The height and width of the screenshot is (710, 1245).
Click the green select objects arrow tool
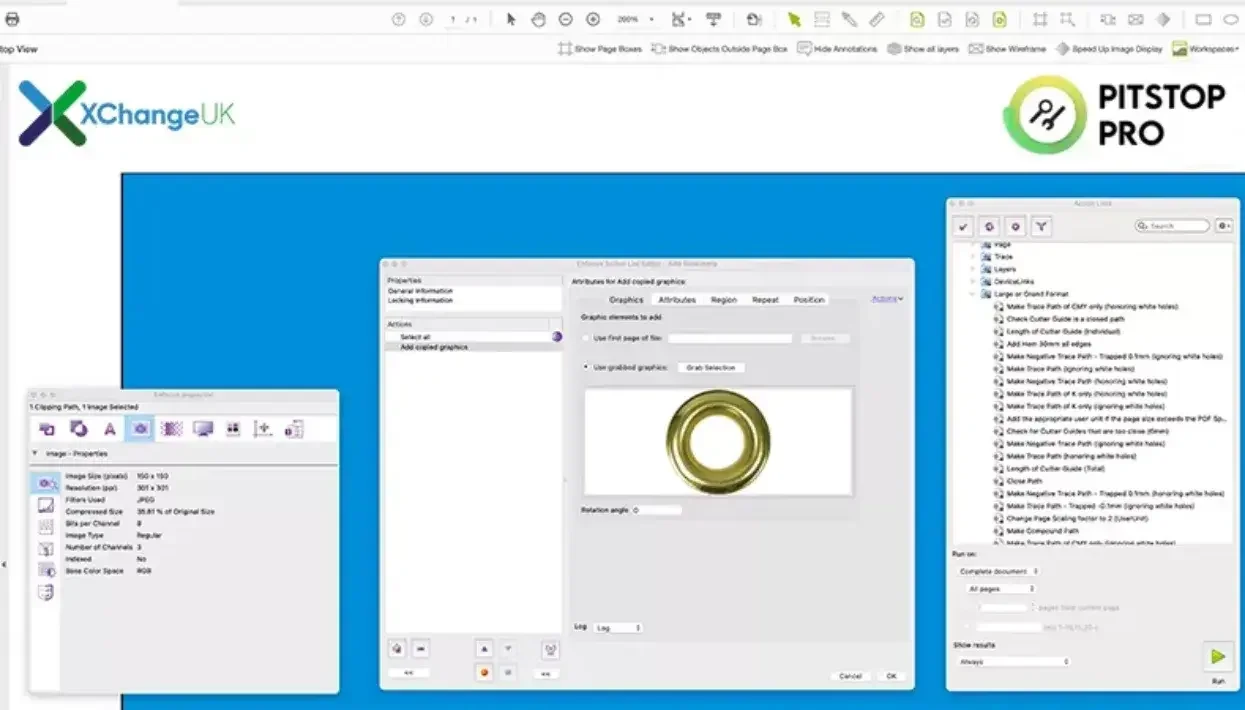click(x=794, y=19)
